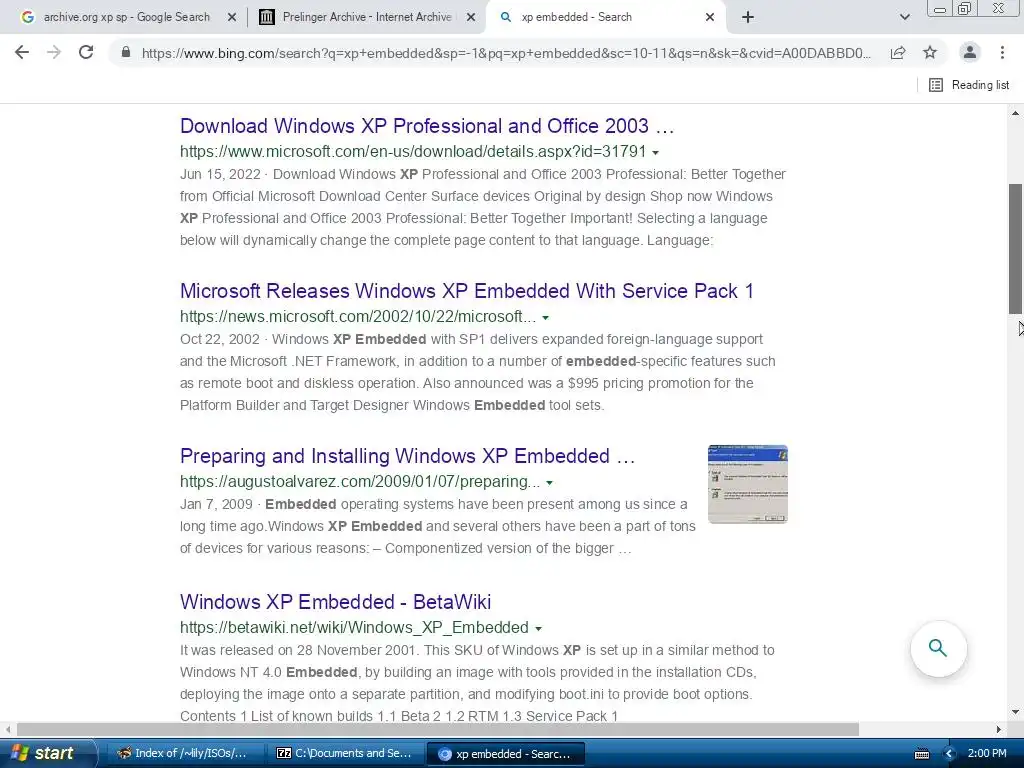
Task: Expand hidden system tray icons arrow
Action: pos(950,754)
